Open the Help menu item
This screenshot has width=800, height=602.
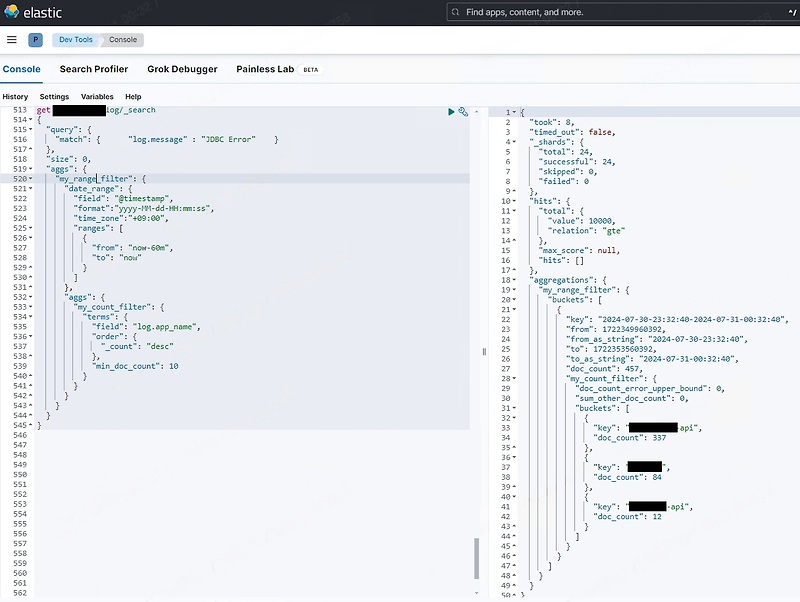[x=131, y=96]
